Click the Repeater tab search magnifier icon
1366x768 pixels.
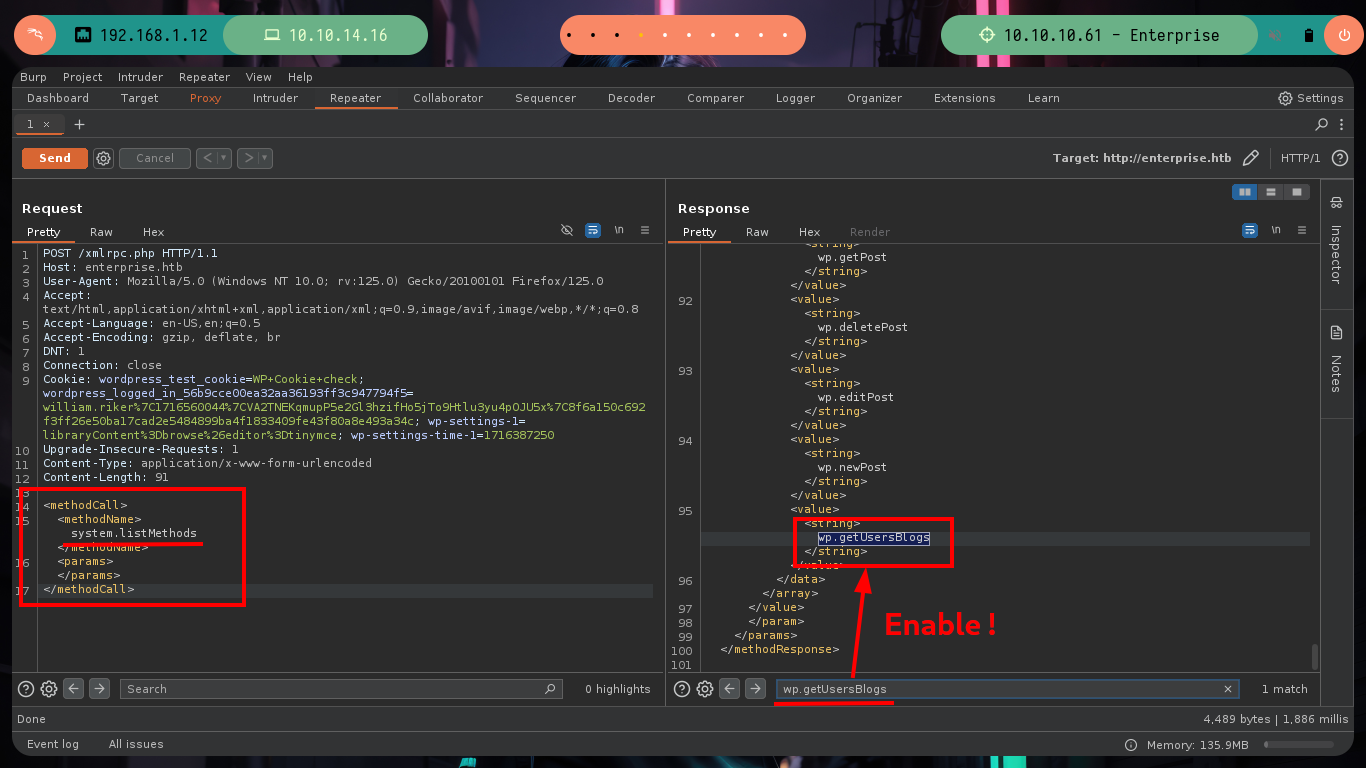coord(1321,124)
